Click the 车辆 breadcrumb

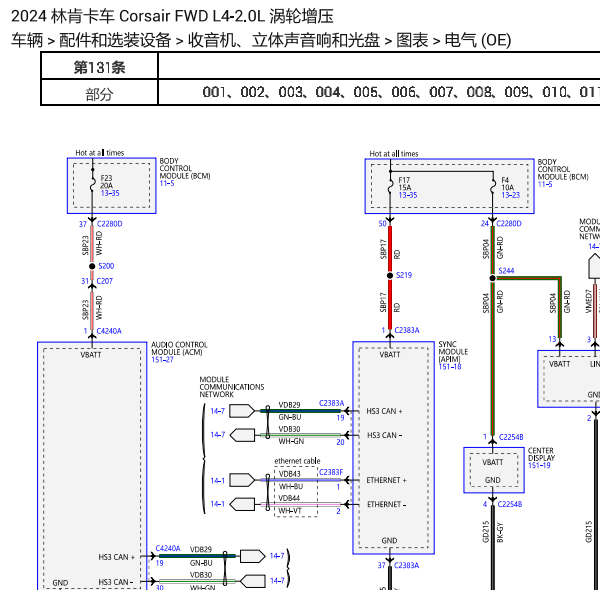27,40
